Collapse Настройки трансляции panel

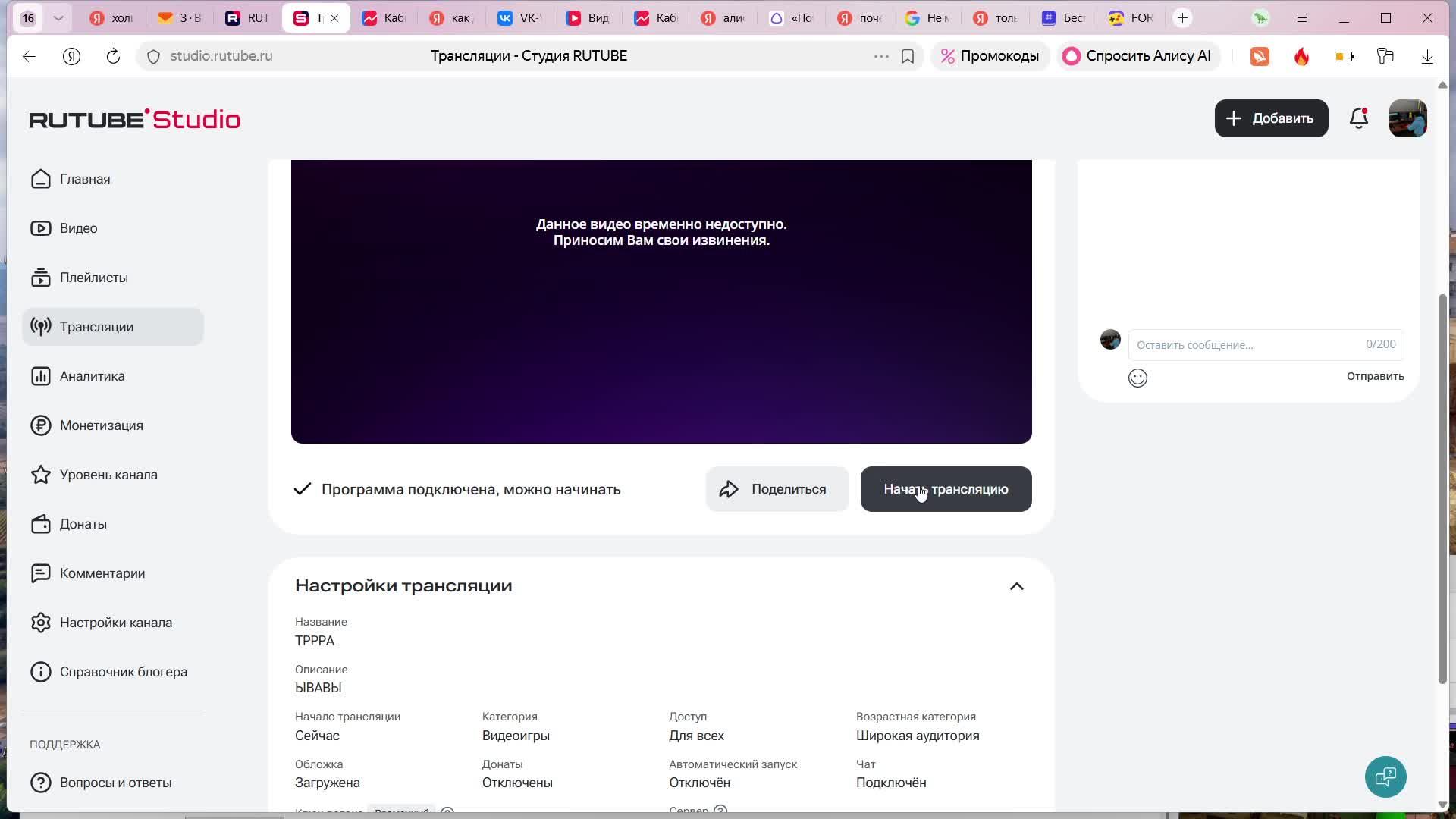[1016, 586]
